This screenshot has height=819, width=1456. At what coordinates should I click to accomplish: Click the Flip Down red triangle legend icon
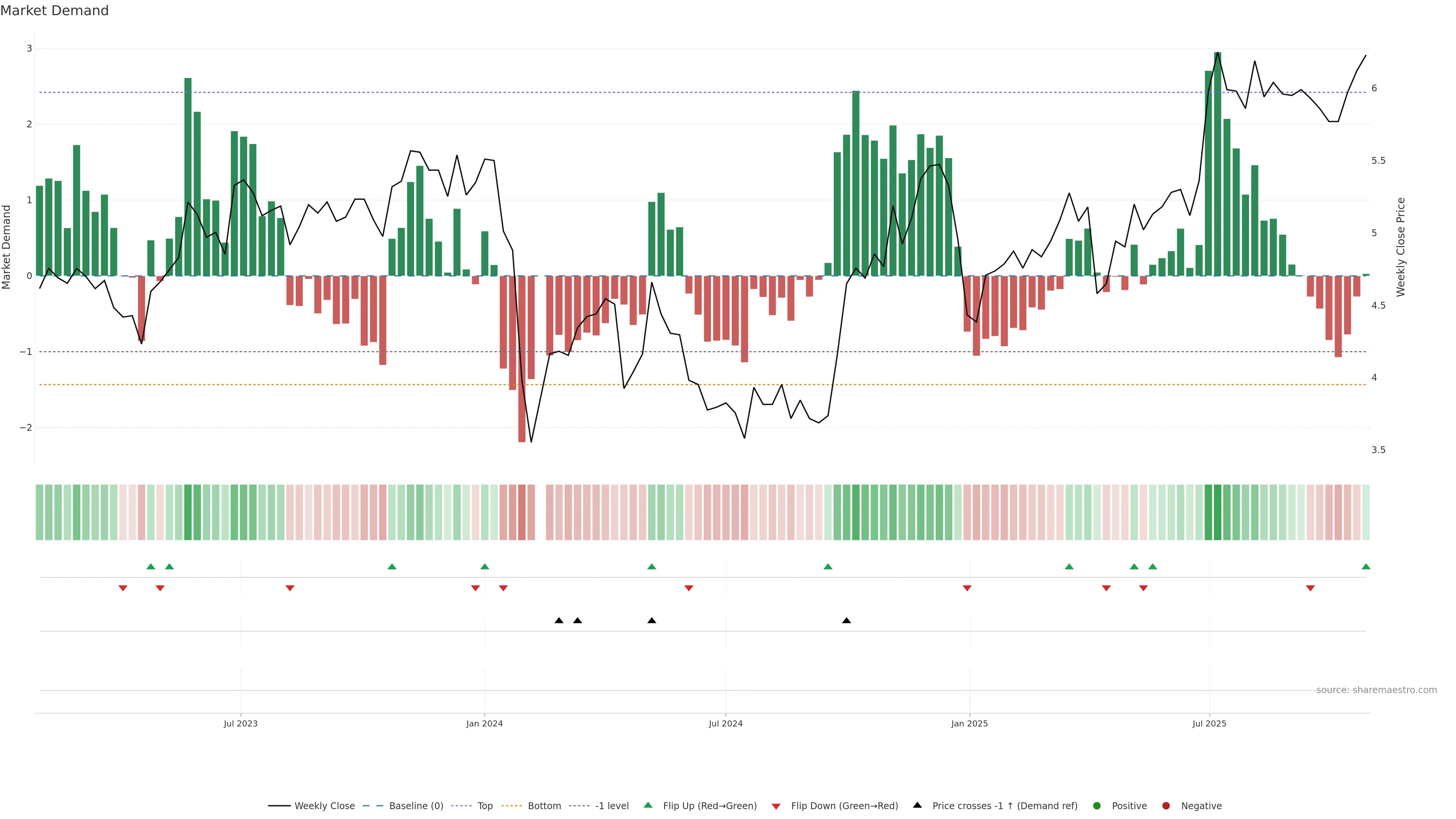click(x=776, y=806)
